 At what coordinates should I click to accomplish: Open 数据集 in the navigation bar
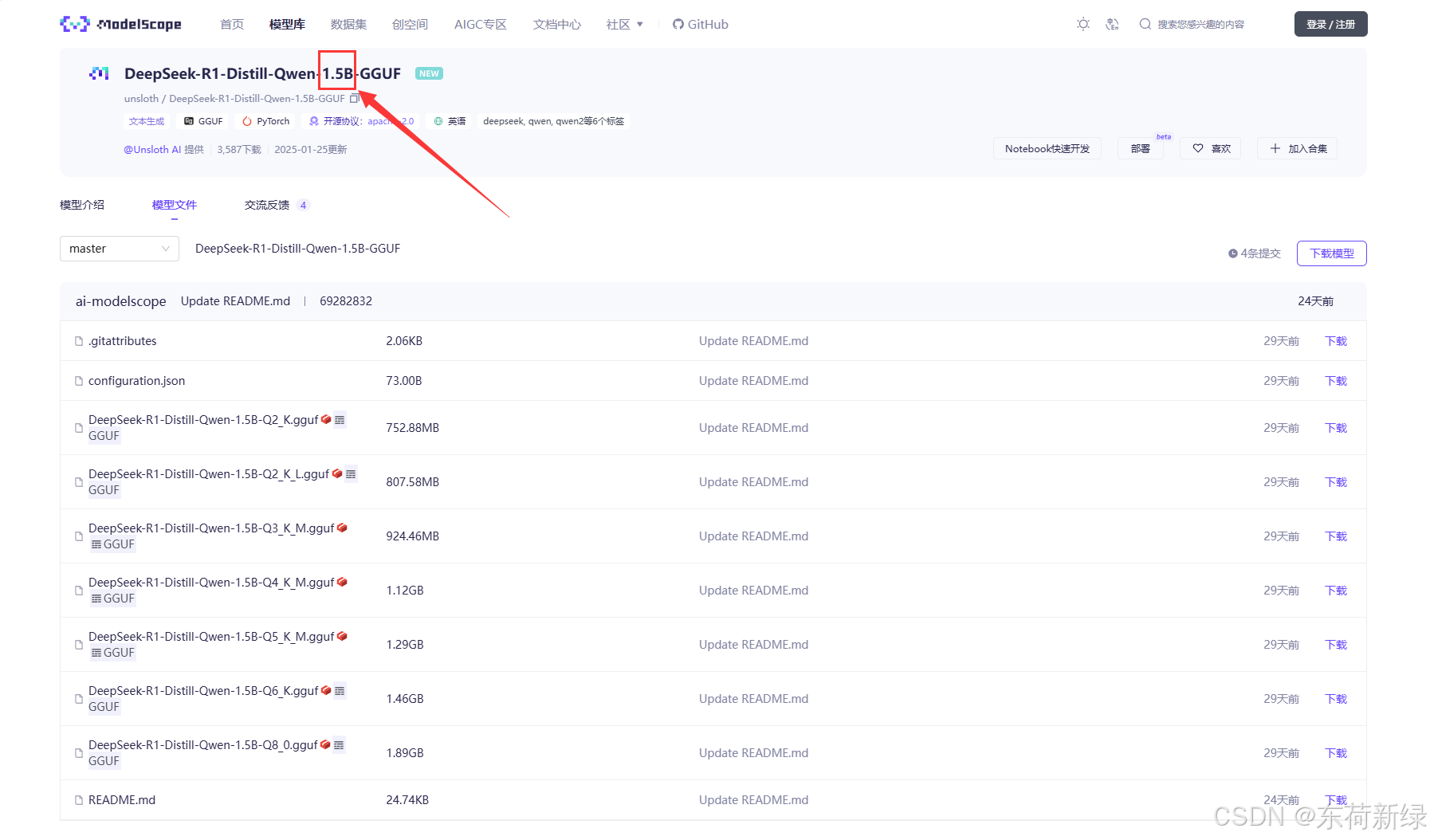tap(349, 24)
